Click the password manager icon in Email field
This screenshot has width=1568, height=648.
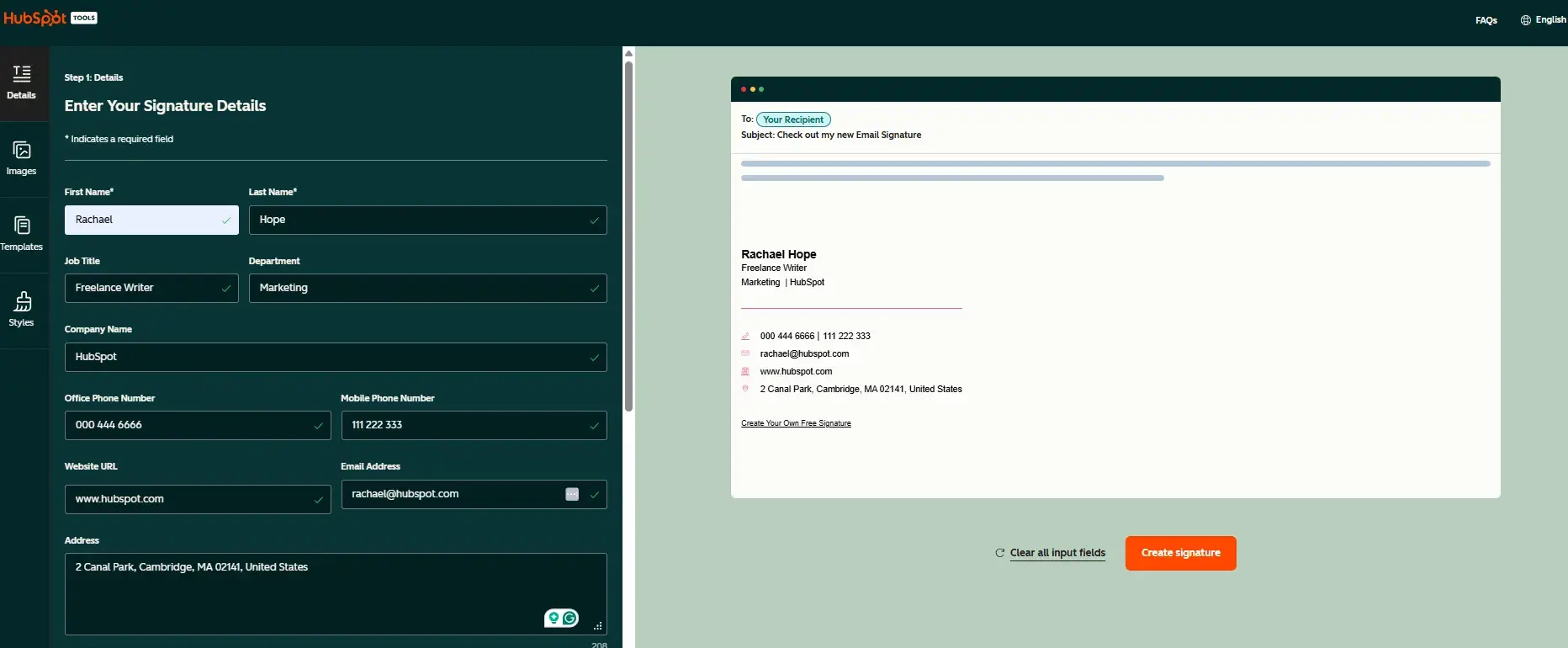572,494
